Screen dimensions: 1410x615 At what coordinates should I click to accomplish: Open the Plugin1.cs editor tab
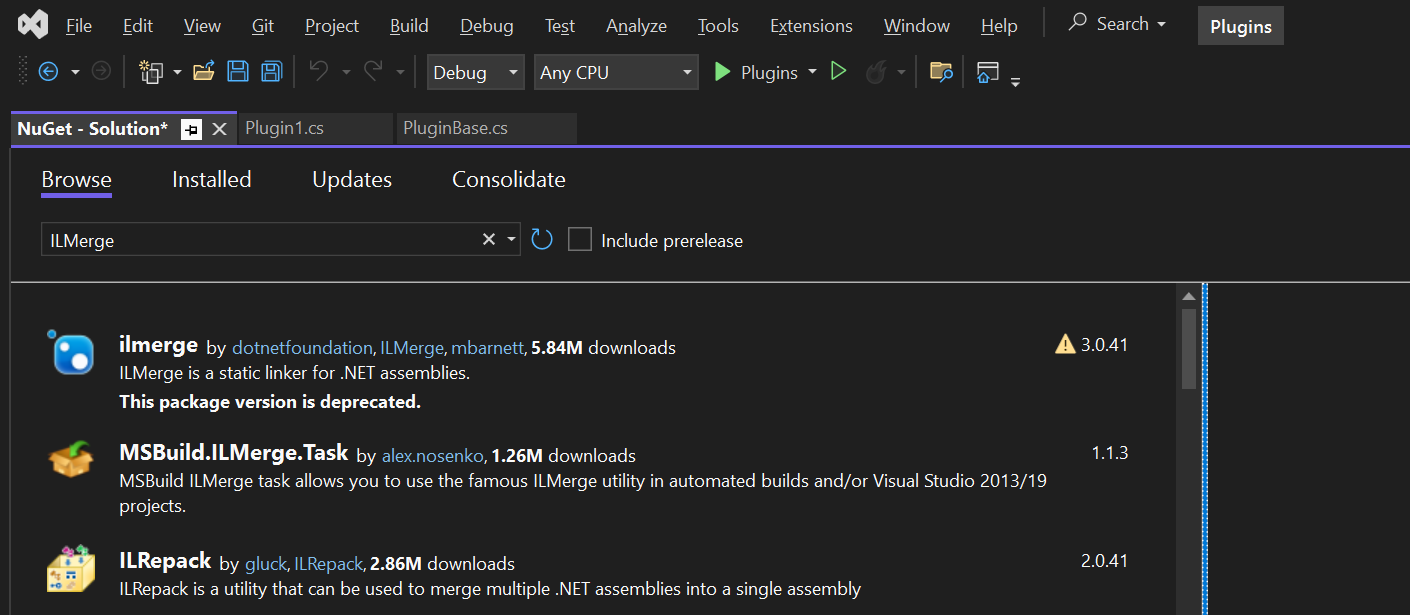click(285, 129)
